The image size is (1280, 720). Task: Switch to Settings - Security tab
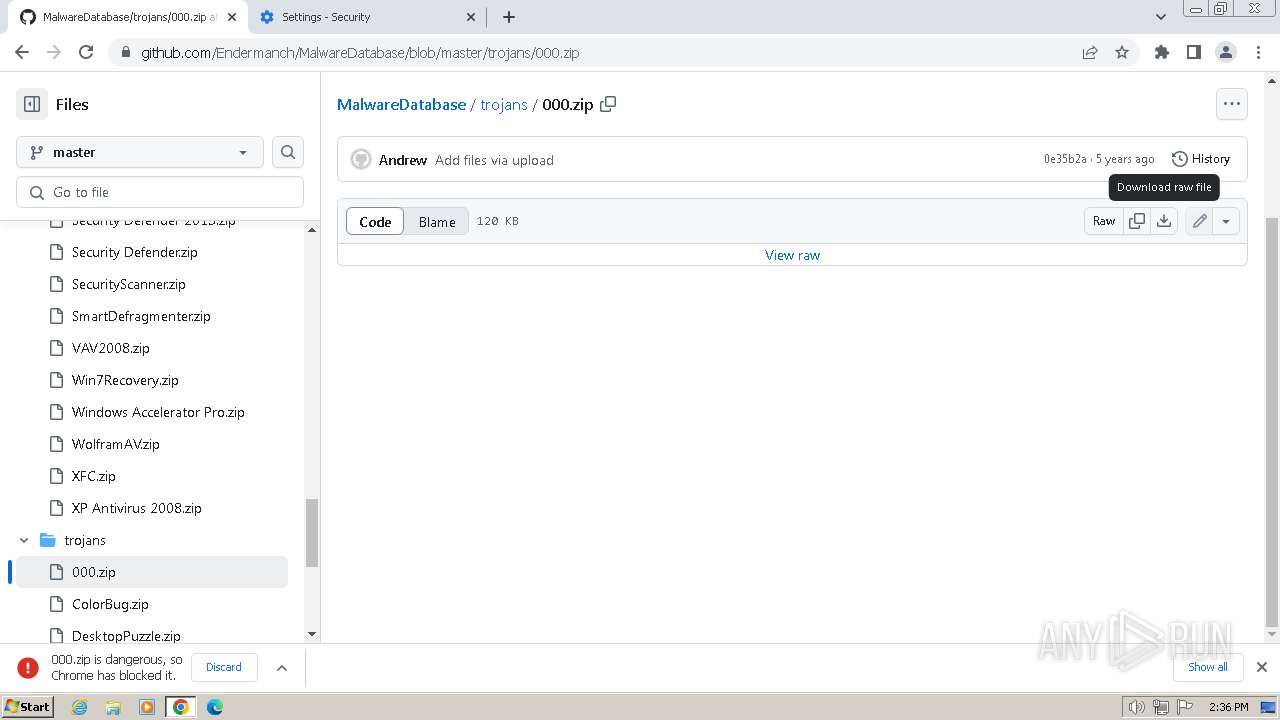(x=367, y=17)
